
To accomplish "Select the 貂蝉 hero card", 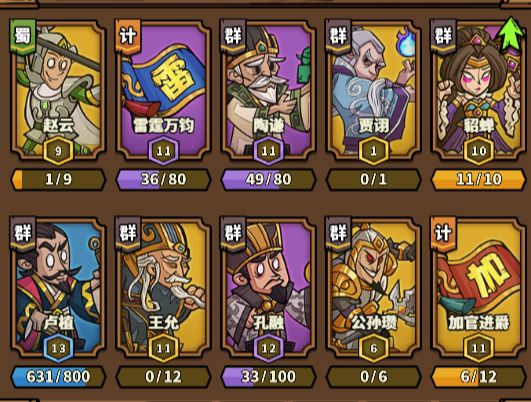I will 478,90.
